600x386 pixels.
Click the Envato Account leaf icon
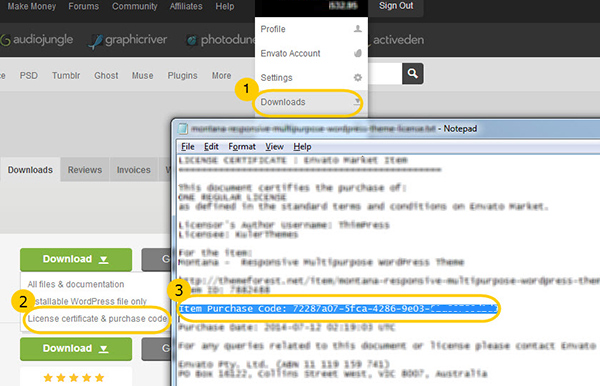357,53
